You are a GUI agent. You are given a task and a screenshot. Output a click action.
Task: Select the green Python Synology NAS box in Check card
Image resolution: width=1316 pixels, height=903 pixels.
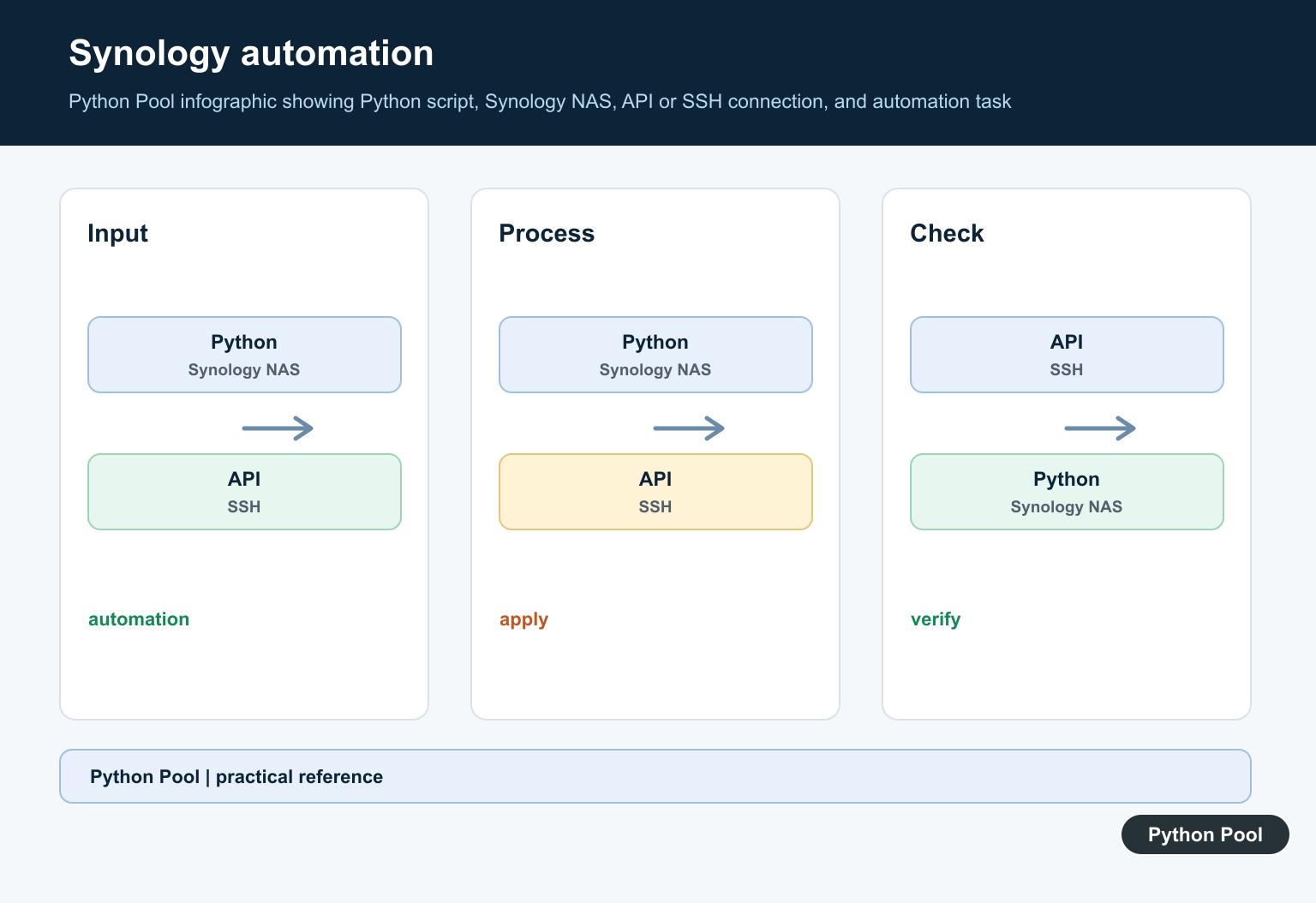coord(1067,492)
